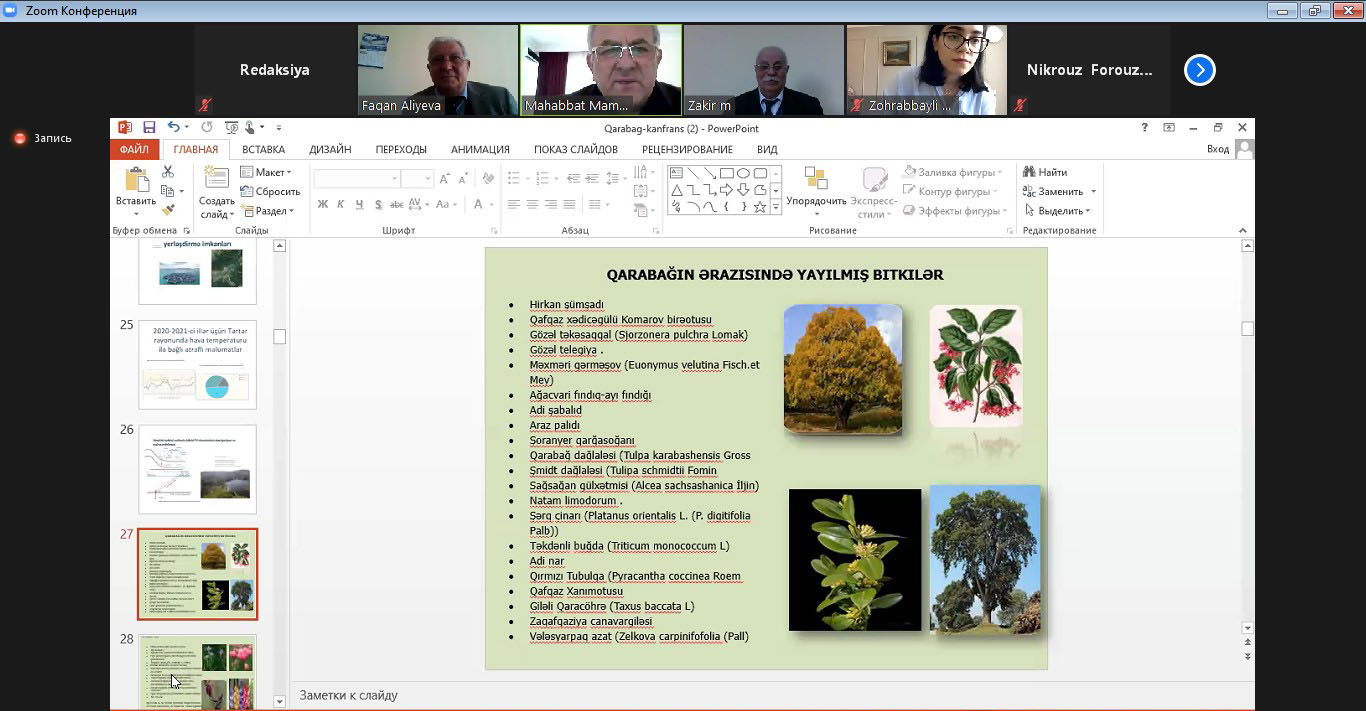1366x711 pixels.
Task: Expand the Раздел section dropdown
Action: point(268,211)
